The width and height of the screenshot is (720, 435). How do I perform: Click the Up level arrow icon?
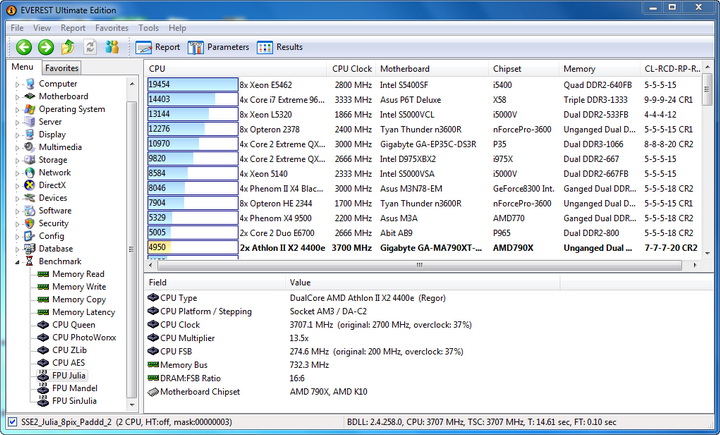(68, 47)
